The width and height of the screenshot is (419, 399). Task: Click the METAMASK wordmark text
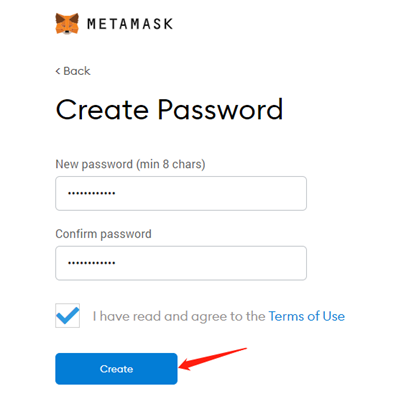(x=130, y=24)
